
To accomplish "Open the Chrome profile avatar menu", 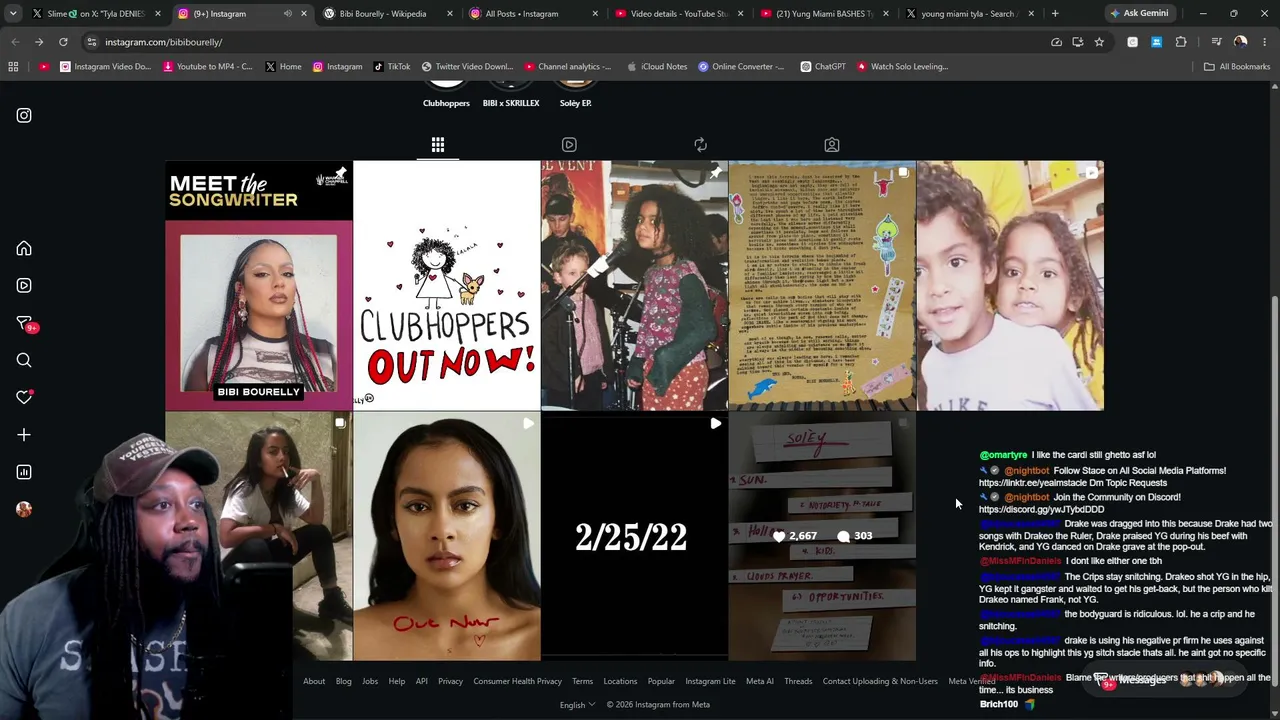I will tap(1240, 42).
